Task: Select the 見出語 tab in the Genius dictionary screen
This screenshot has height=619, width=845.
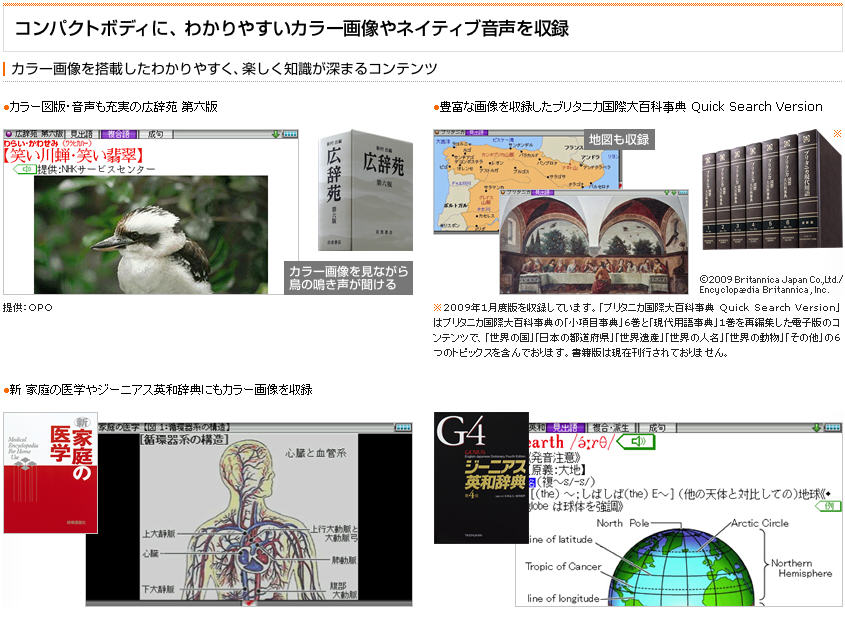Action: point(565,428)
